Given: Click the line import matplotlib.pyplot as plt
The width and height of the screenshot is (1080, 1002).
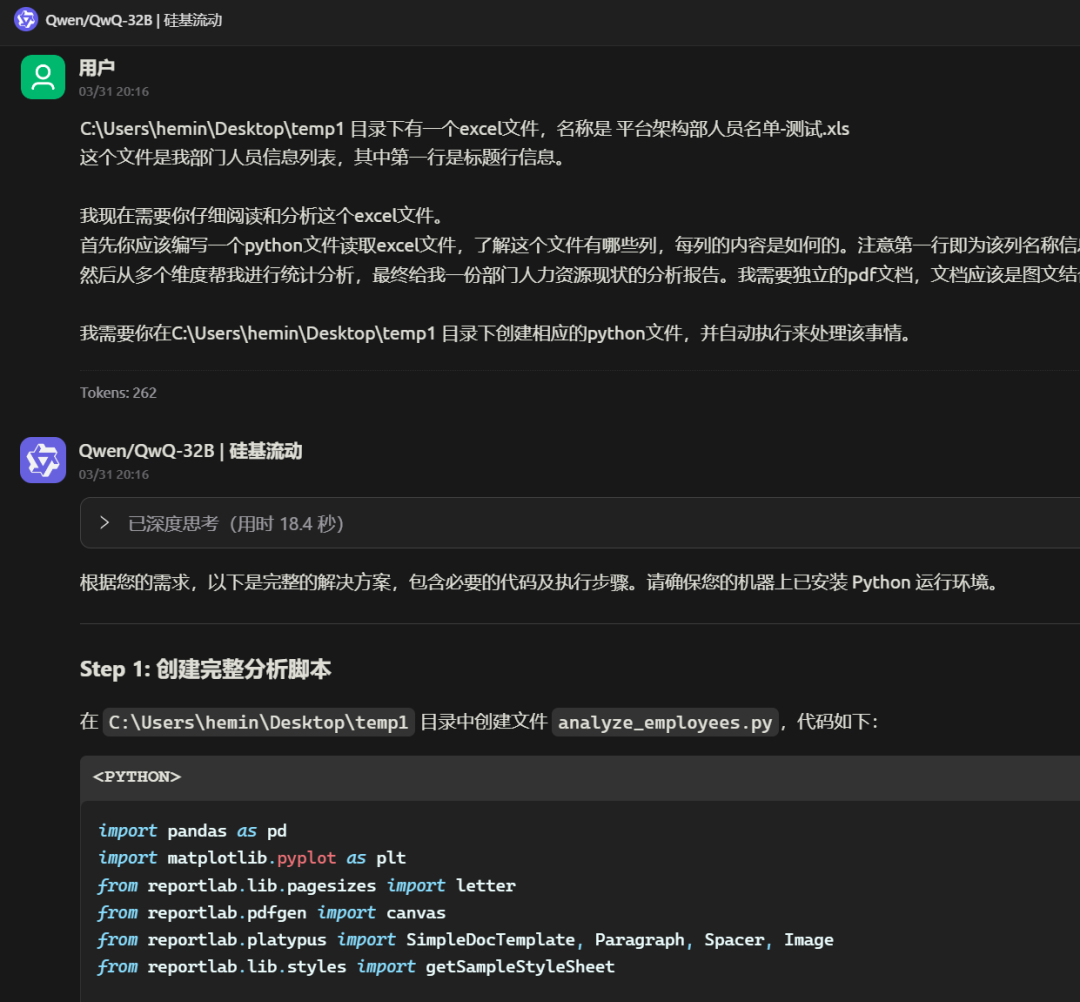Looking at the screenshot, I should [x=251, y=858].
